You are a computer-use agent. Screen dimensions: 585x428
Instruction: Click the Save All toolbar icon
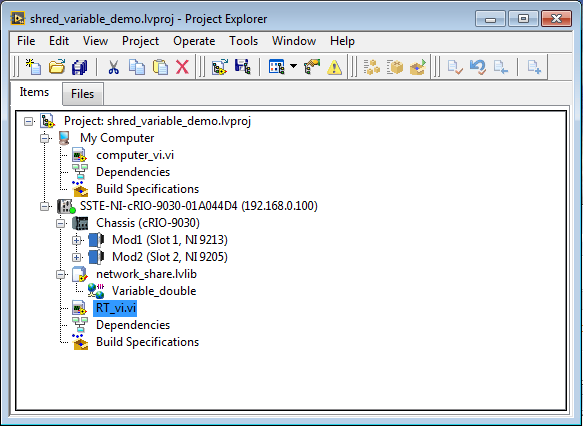(79, 67)
